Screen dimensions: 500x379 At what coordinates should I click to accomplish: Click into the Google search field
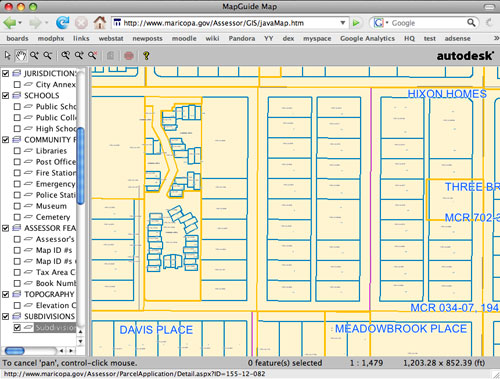(428, 23)
